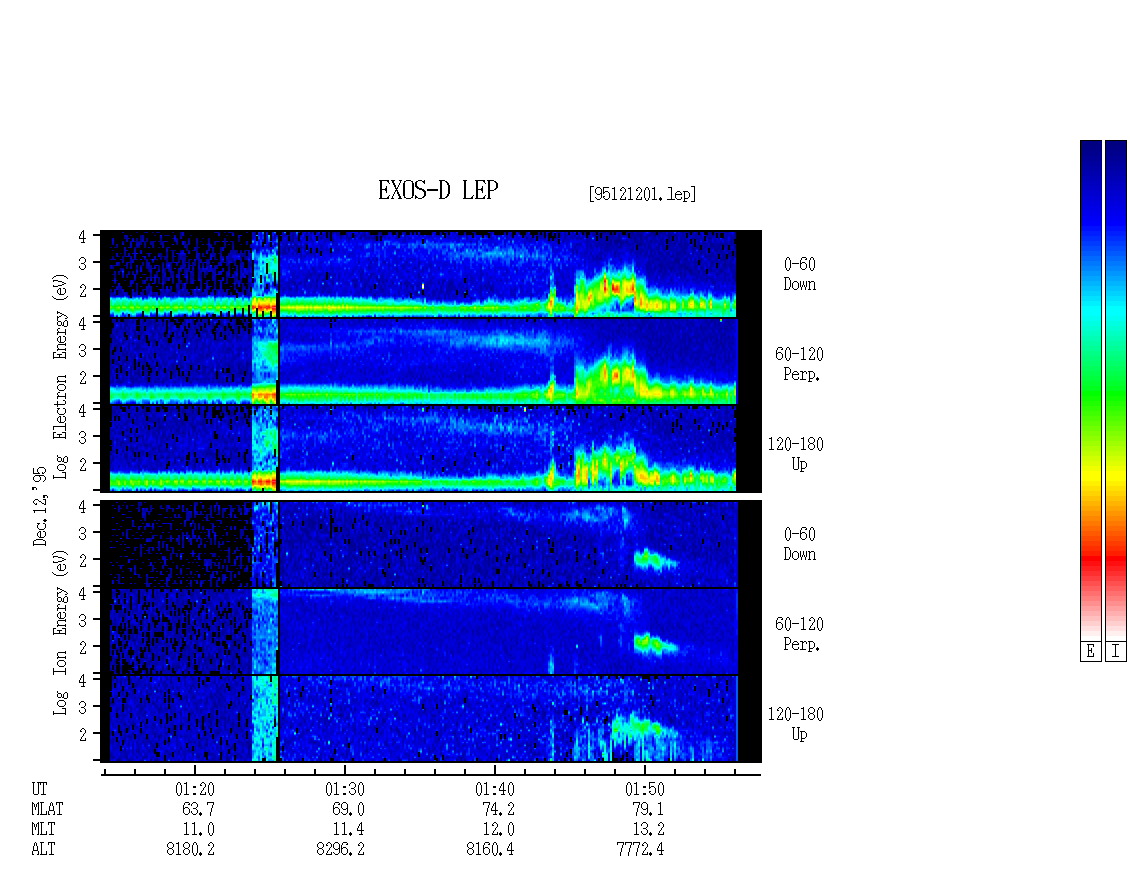1130x875 pixels.
Task: Click ion panel 60-120 Perp. label
Action: 799,634
